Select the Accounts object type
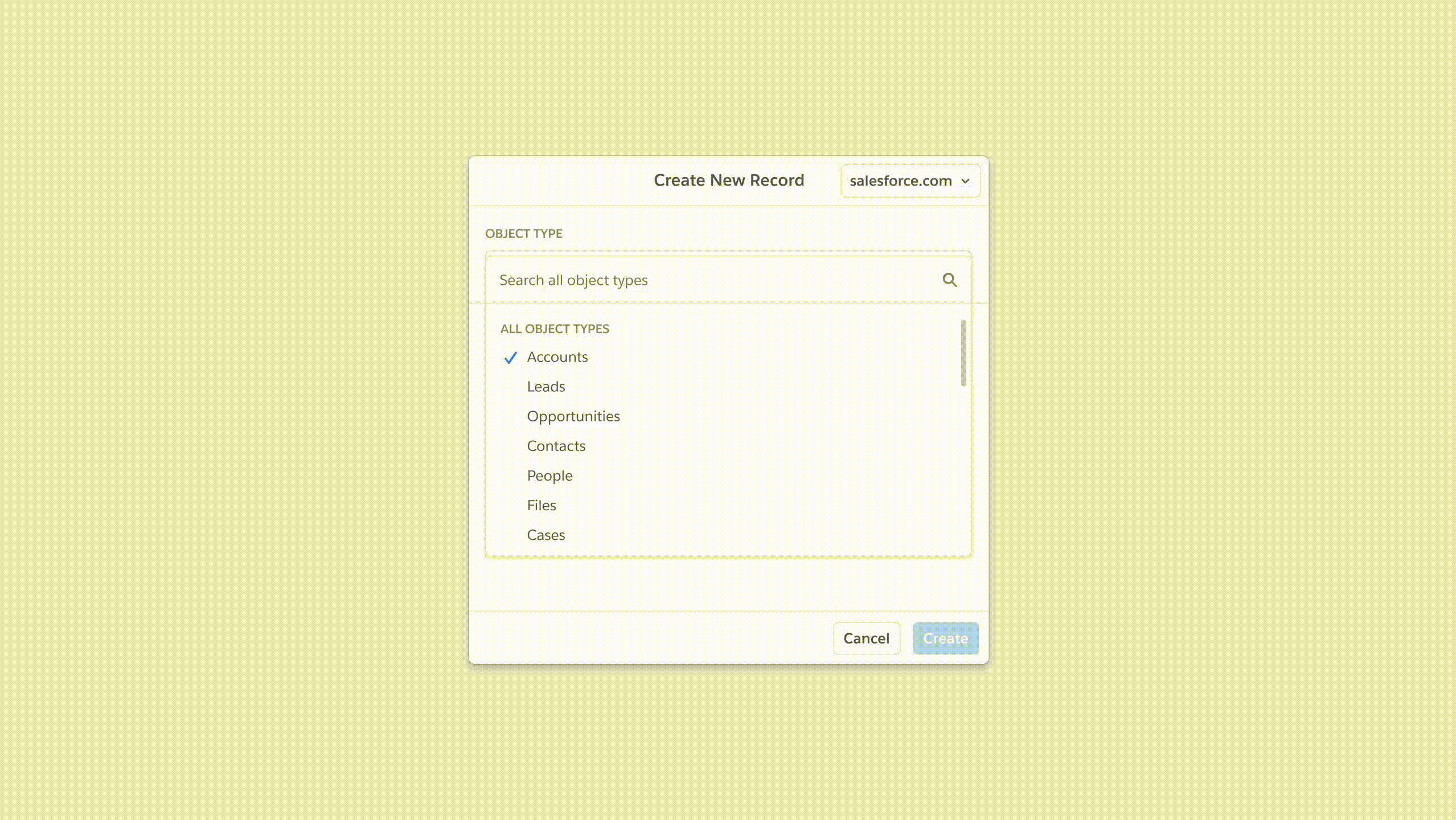 pos(557,357)
